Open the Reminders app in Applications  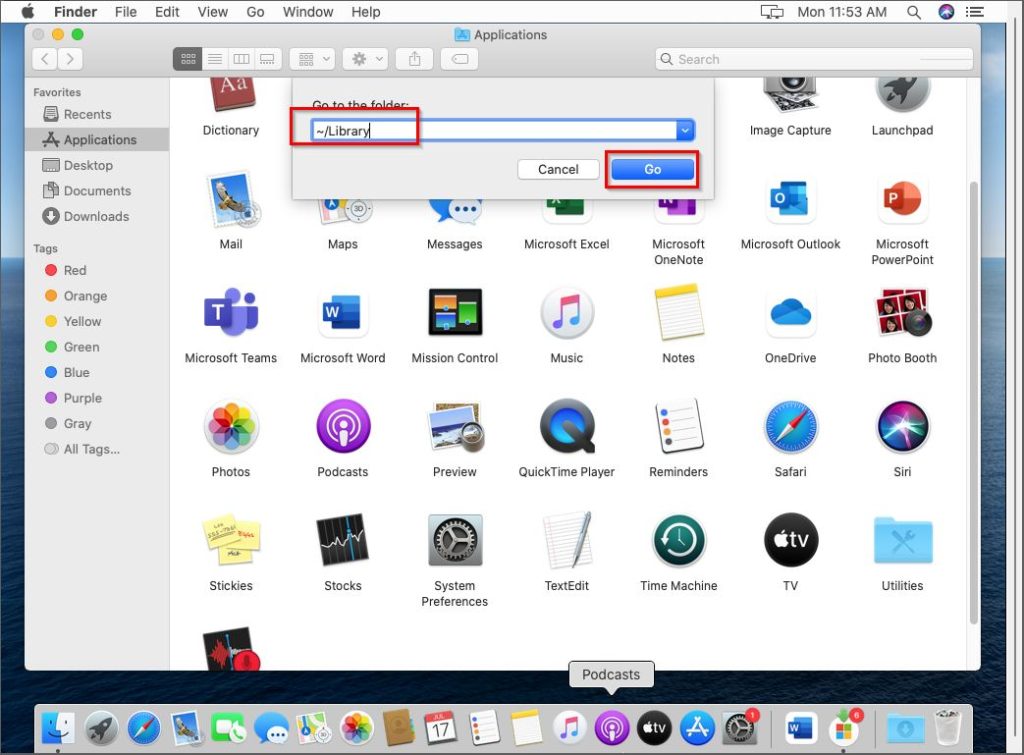[x=679, y=426]
